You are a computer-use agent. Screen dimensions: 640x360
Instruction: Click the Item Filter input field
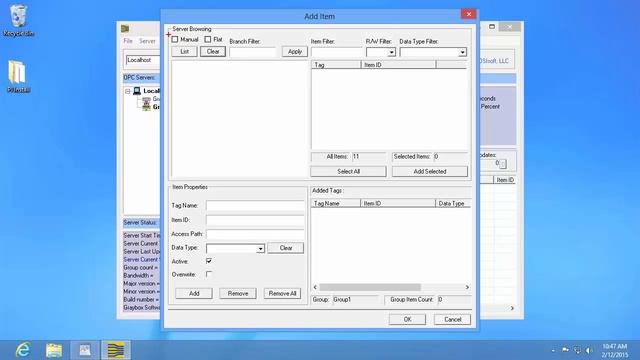pos(337,52)
